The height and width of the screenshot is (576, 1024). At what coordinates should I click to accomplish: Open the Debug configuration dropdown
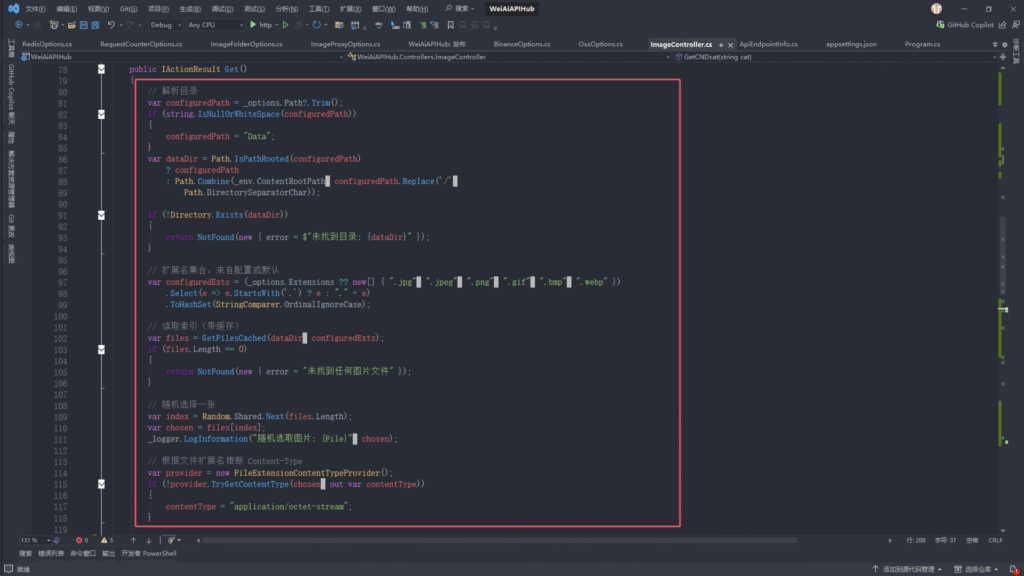pos(164,24)
